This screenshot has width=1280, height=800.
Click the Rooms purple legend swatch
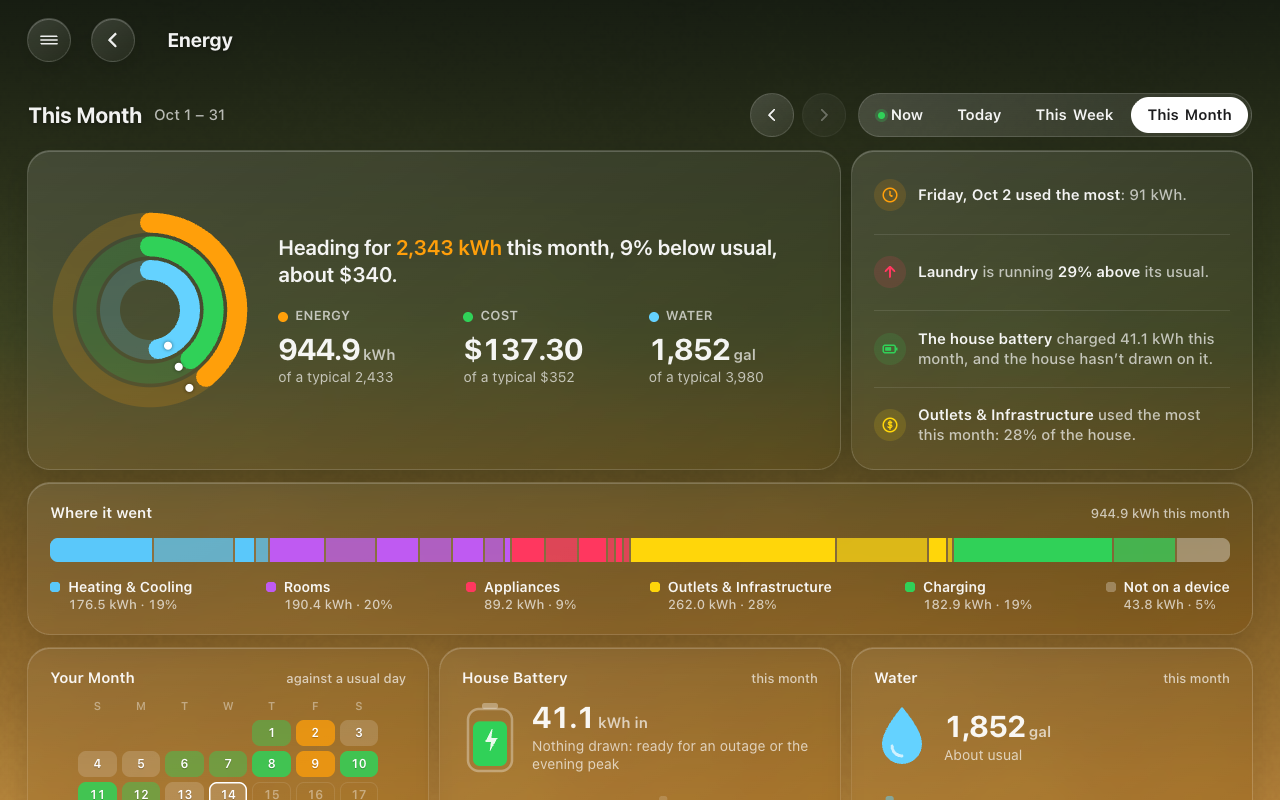pyautogui.click(x=271, y=587)
